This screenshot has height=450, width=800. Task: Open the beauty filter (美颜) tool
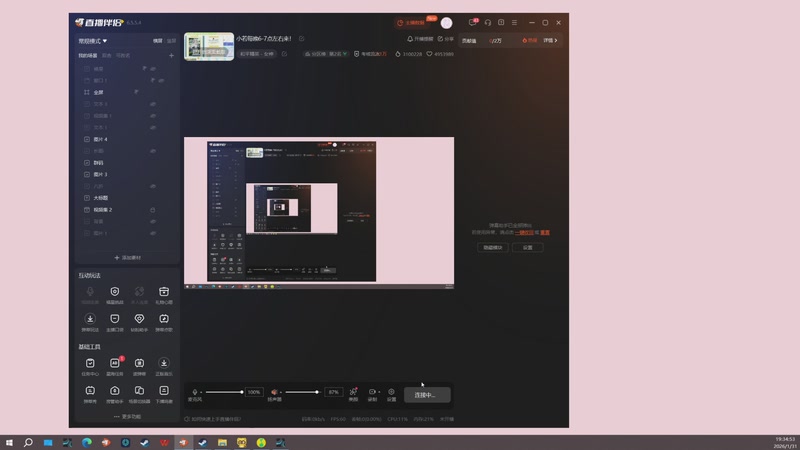(353, 392)
